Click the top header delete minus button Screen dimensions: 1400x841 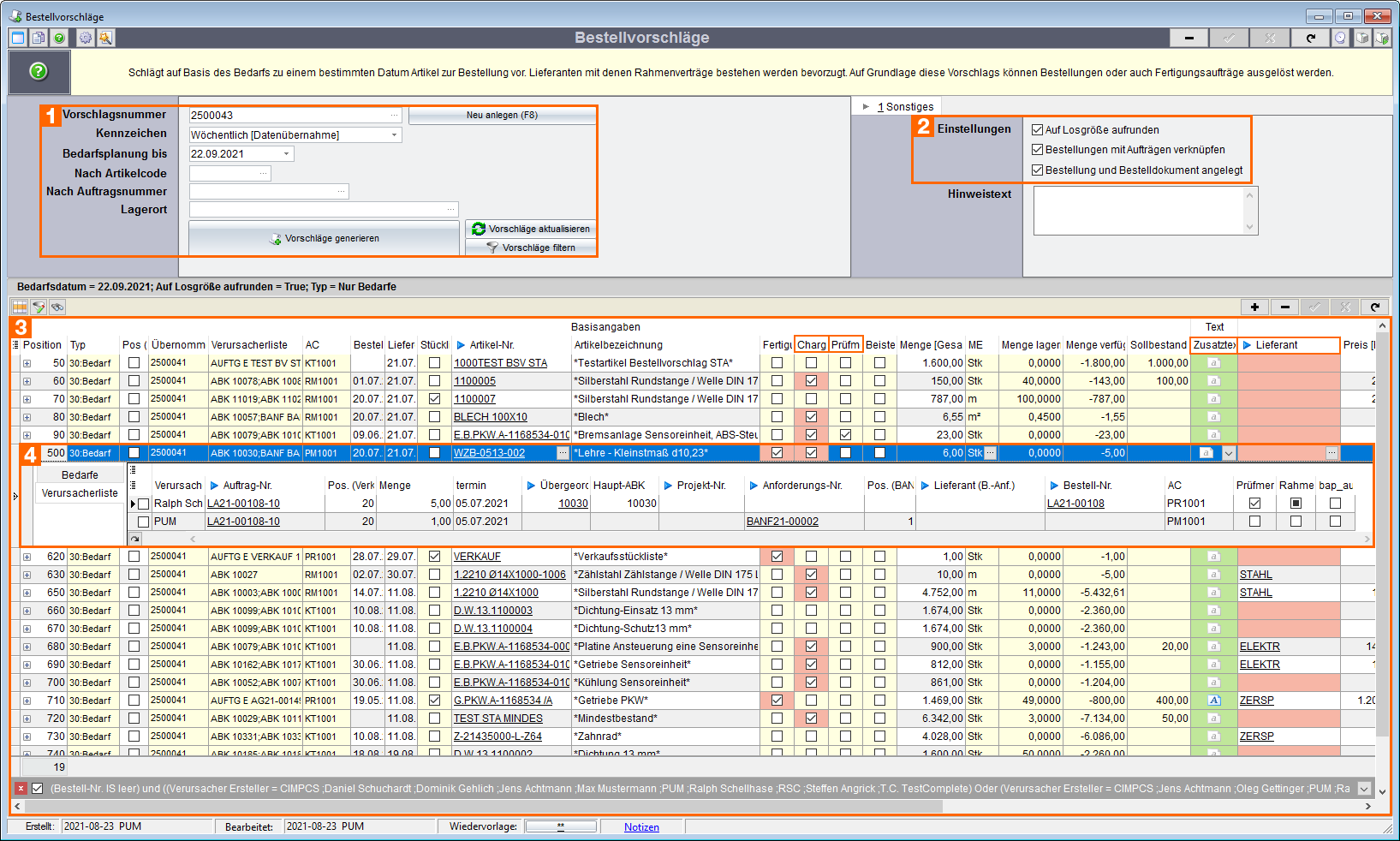pyautogui.click(x=1189, y=38)
